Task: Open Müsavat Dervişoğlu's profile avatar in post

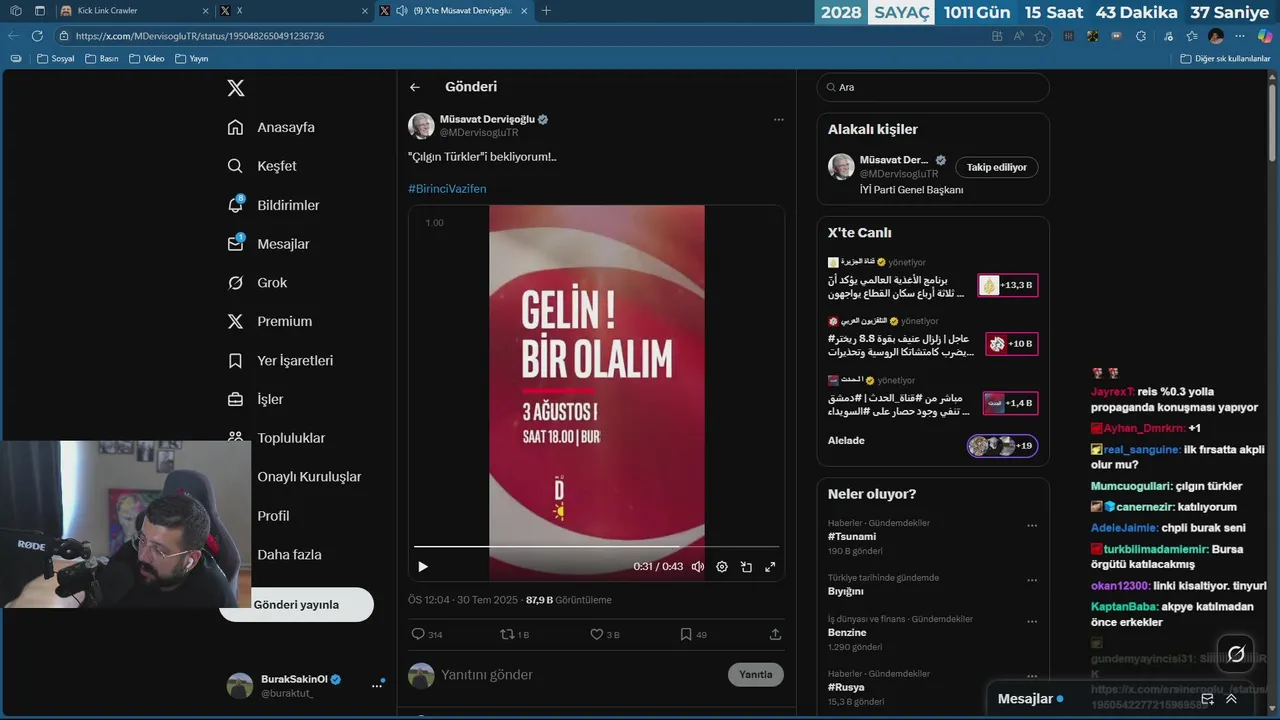Action: (421, 125)
